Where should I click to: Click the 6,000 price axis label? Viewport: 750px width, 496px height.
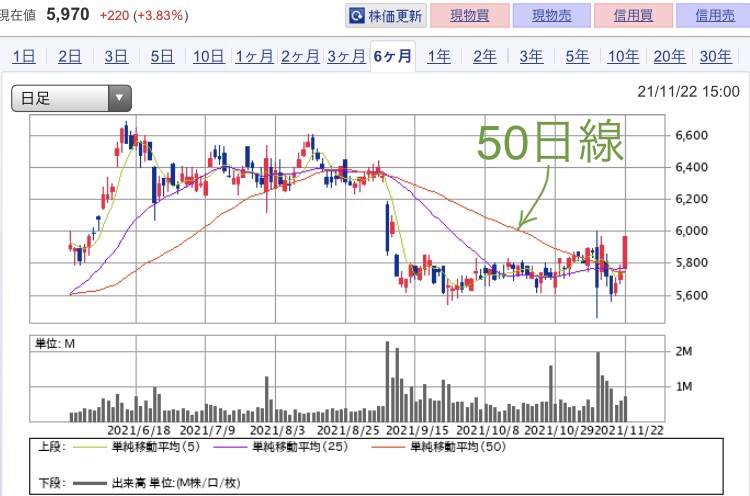pos(691,231)
